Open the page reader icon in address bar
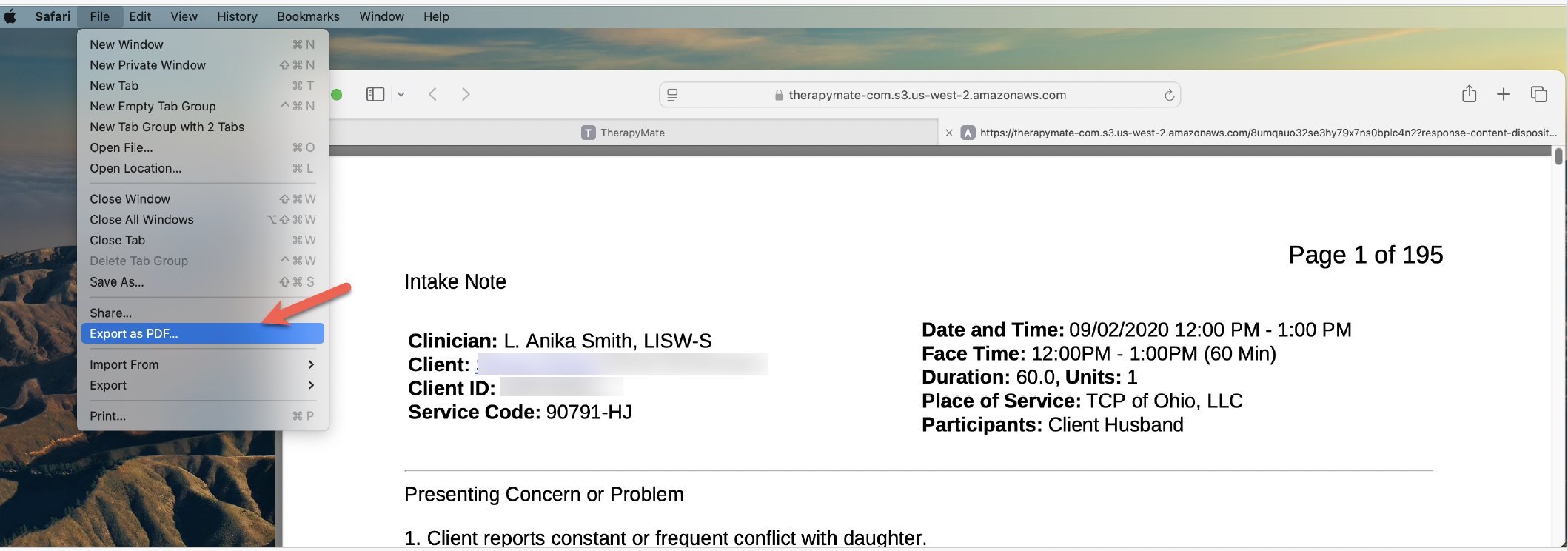The width and height of the screenshot is (1568, 551). [x=672, y=95]
